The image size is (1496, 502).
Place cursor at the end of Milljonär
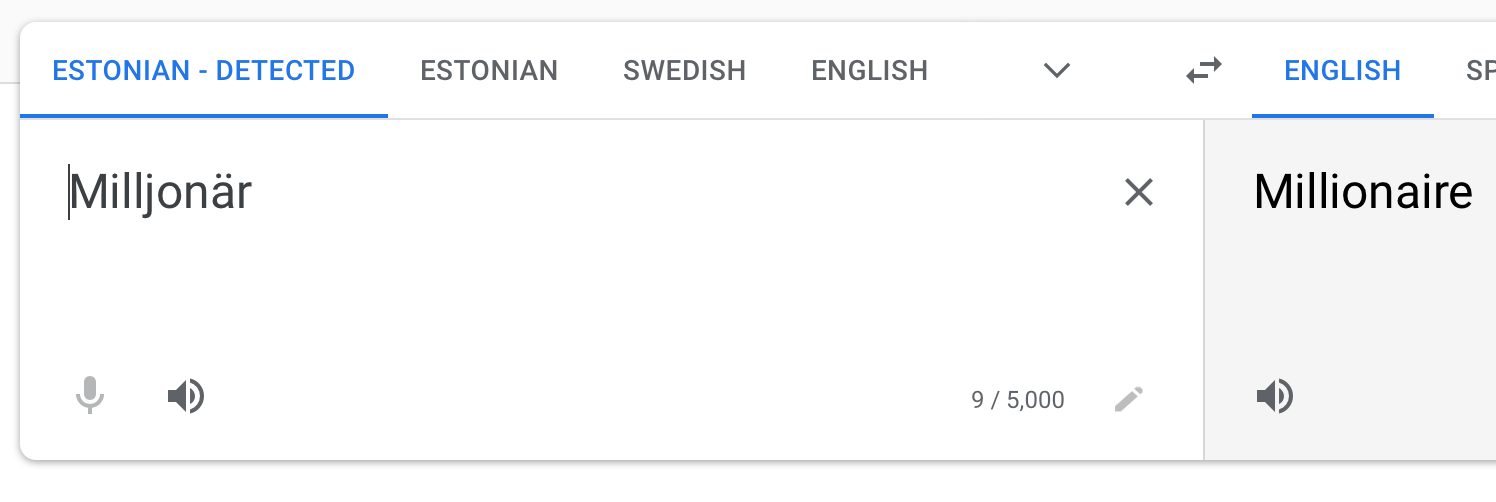253,192
